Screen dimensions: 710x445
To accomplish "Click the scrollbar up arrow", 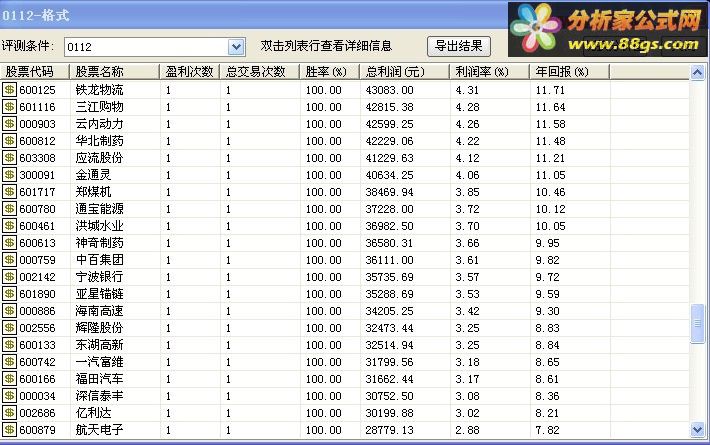I will tap(697, 72).
